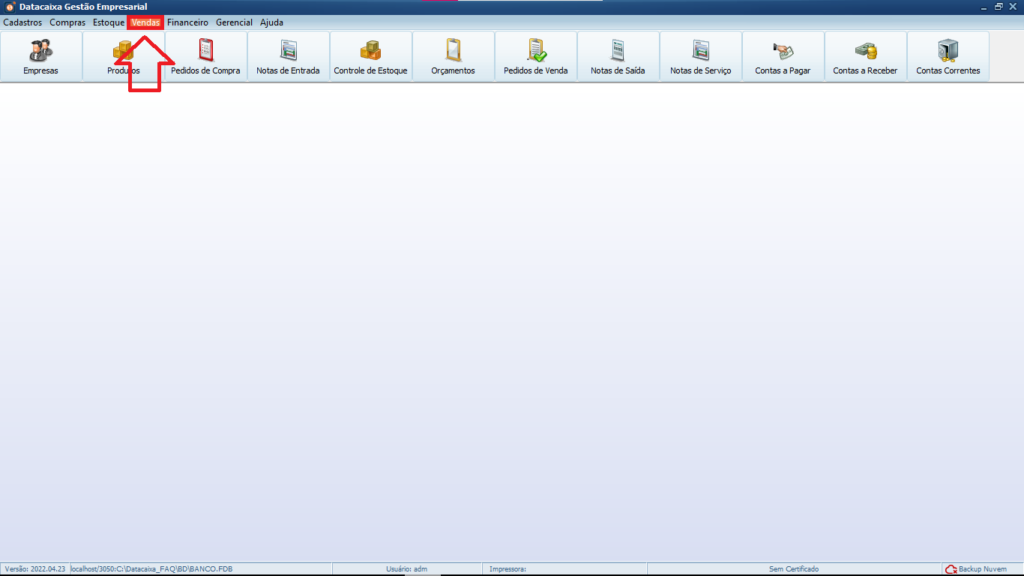
Task: Expand the Gerencial menu
Action: [234, 22]
